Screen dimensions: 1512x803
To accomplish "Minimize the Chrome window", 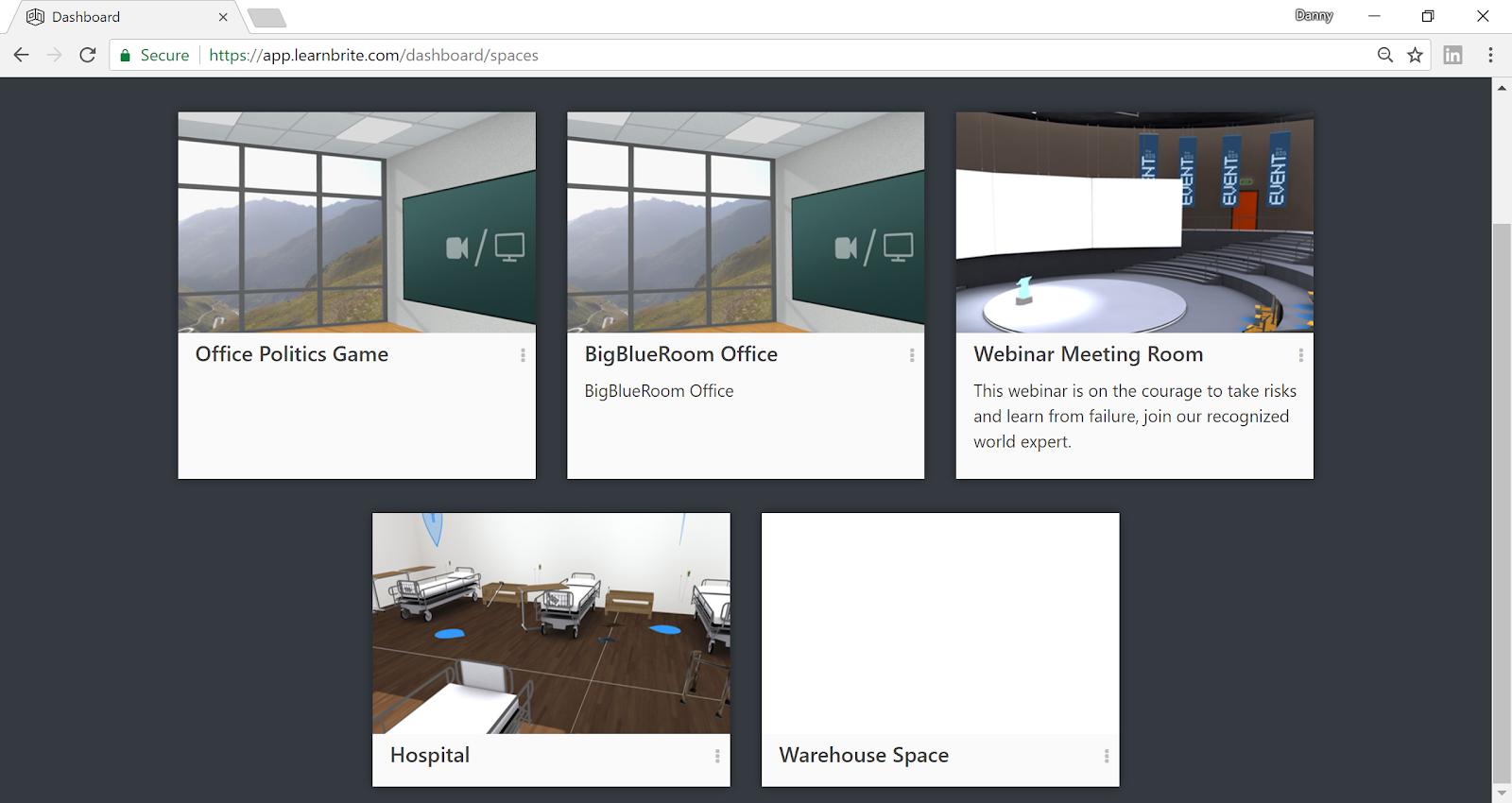I will tap(1374, 16).
